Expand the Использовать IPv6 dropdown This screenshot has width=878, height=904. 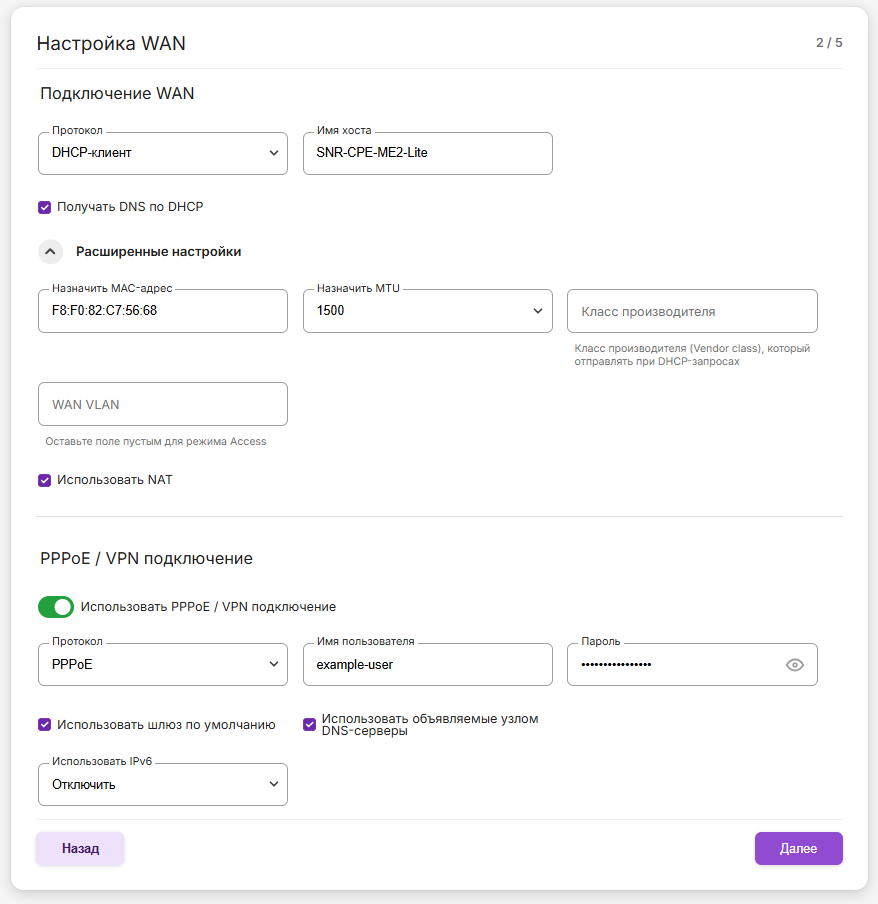163,785
